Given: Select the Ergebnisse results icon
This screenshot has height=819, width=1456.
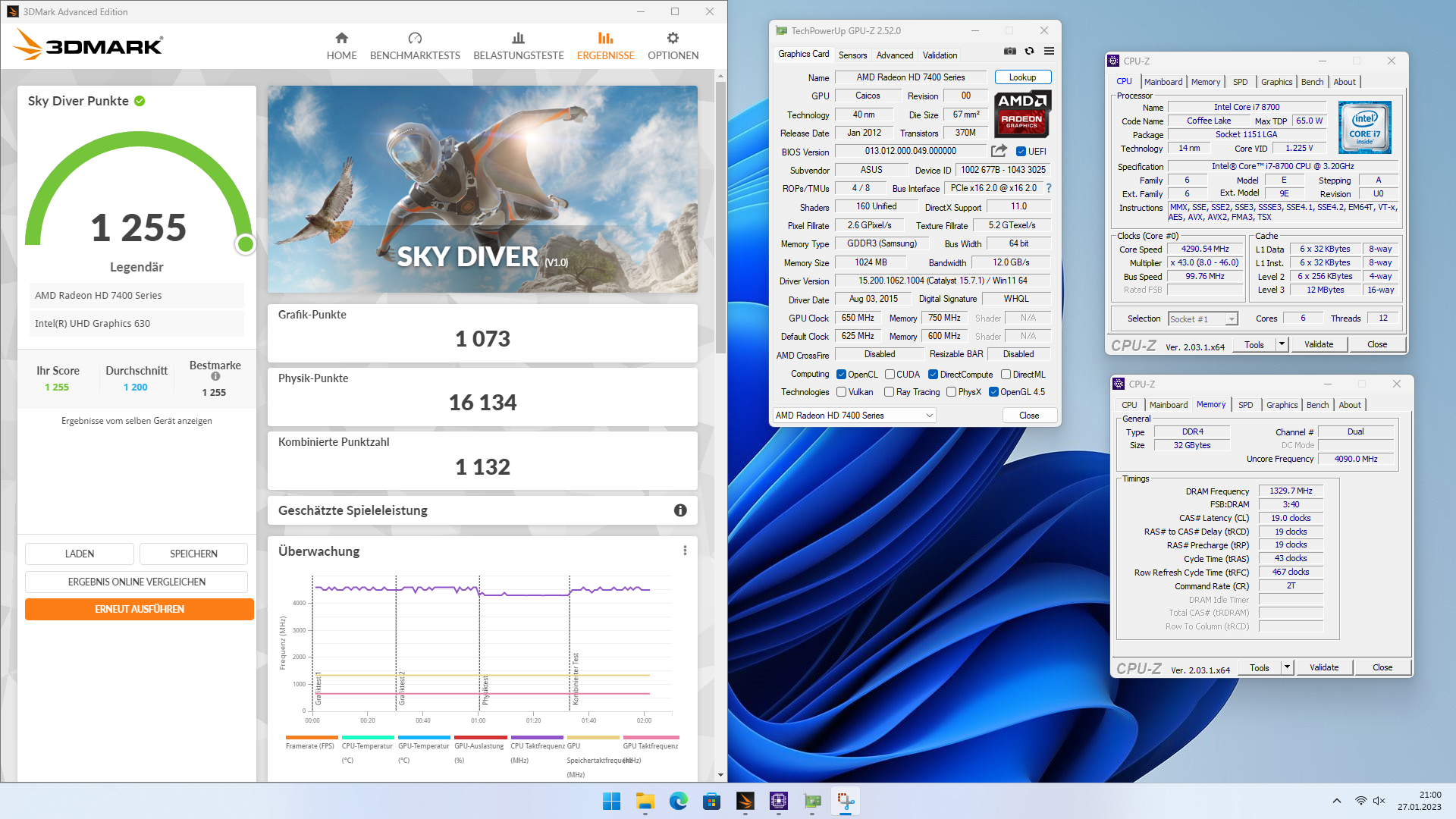Looking at the screenshot, I should click(x=605, y=38).
